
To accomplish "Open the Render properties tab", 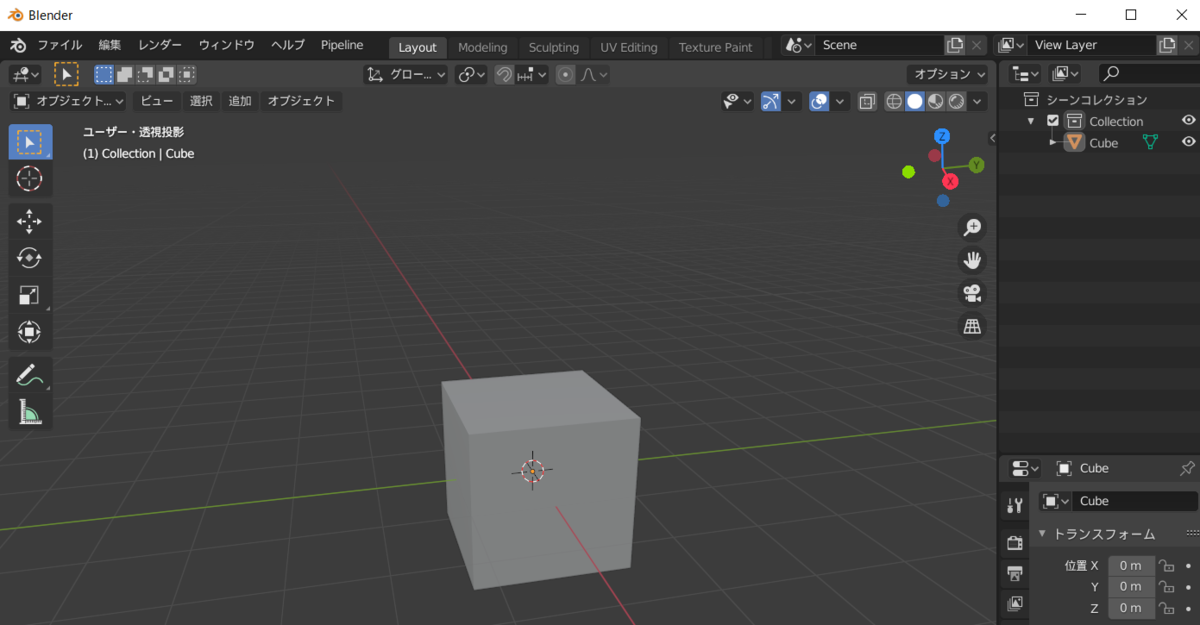I will click(1015, 542).
